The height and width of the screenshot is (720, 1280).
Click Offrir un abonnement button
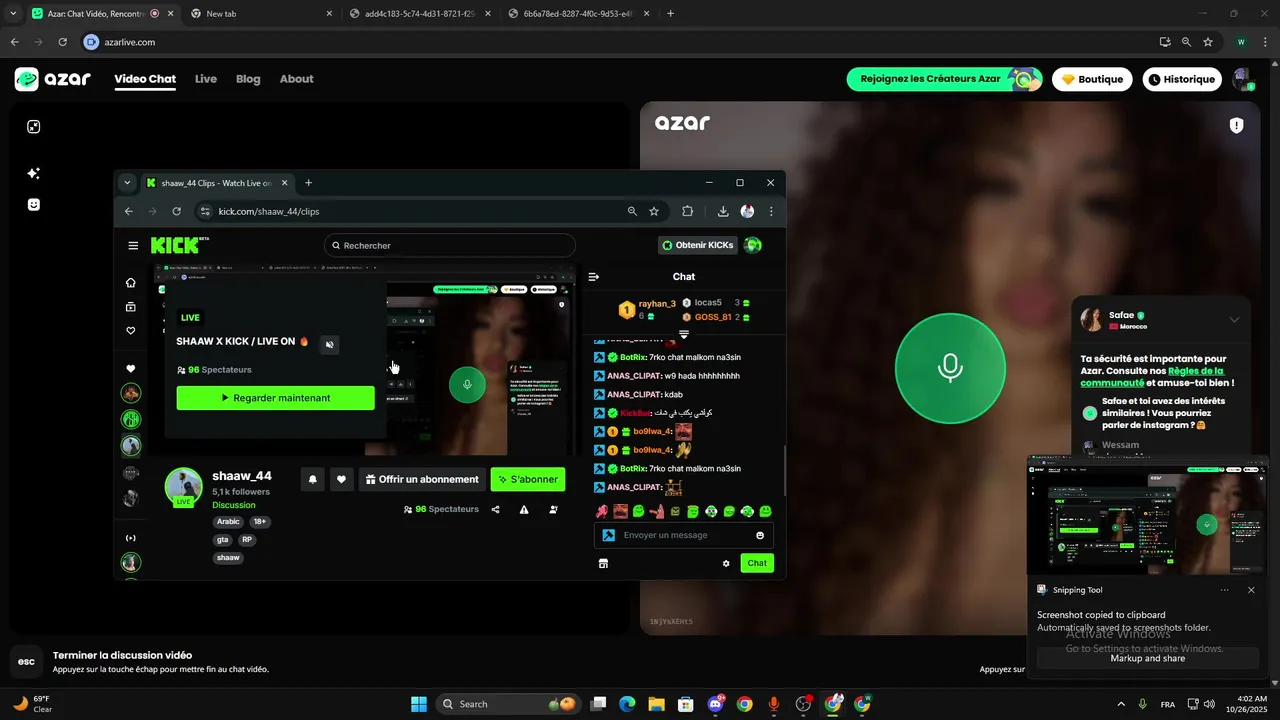[422, 479]
